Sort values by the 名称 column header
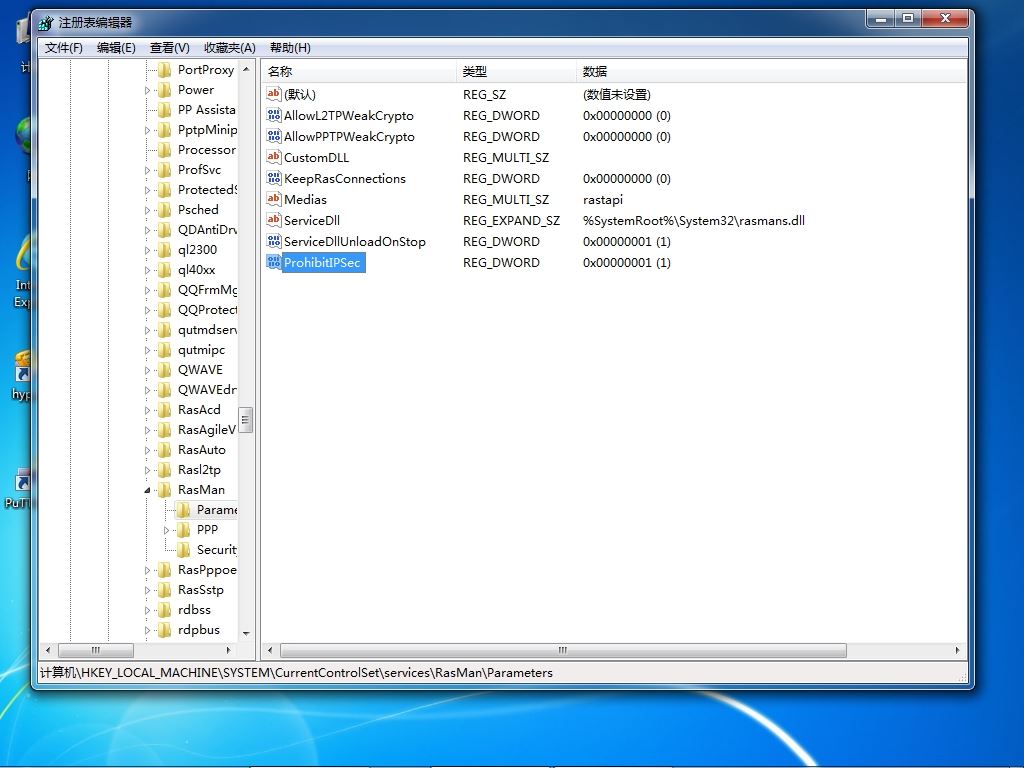The height and width of the screenshot is (768, 1024). pyautogui.click(x=359, y=71)
